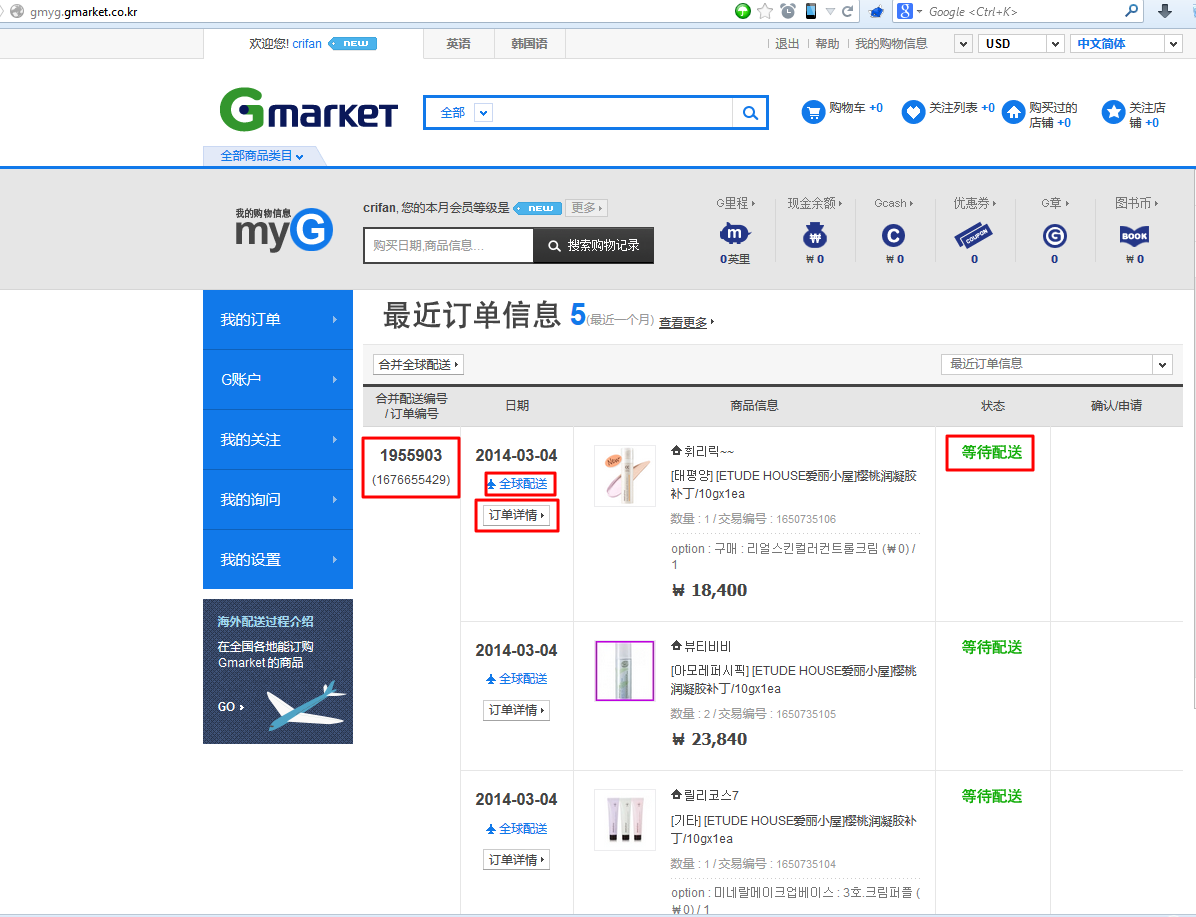Click the search magnifier button
Image resolution: width=1196 pixels, height=917 pixels.
click(750, 113)
